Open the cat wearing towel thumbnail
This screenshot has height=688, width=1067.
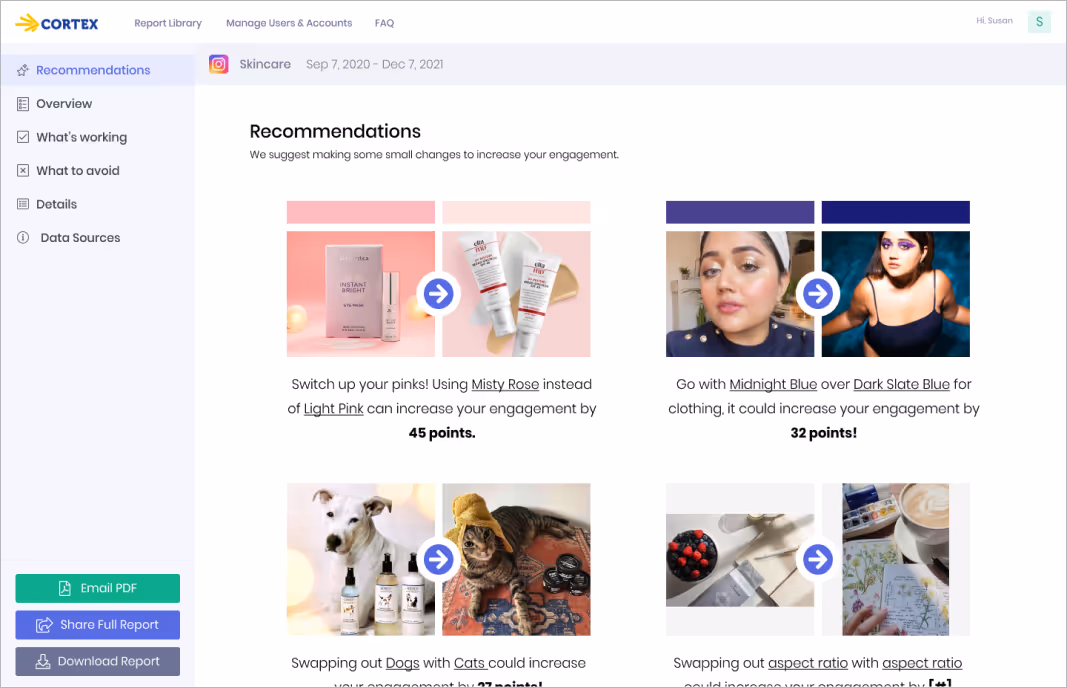coord(516,559)
